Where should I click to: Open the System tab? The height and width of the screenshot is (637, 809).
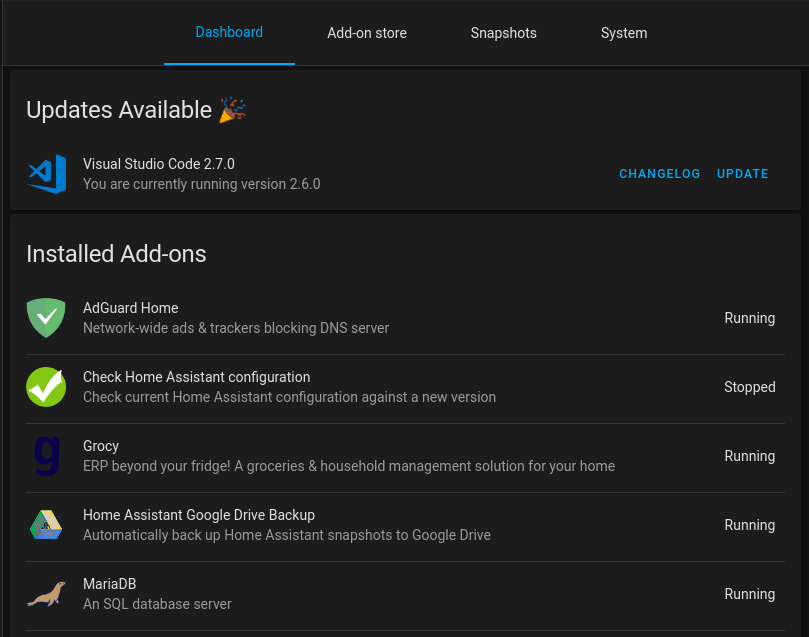[x=624, y=32]
